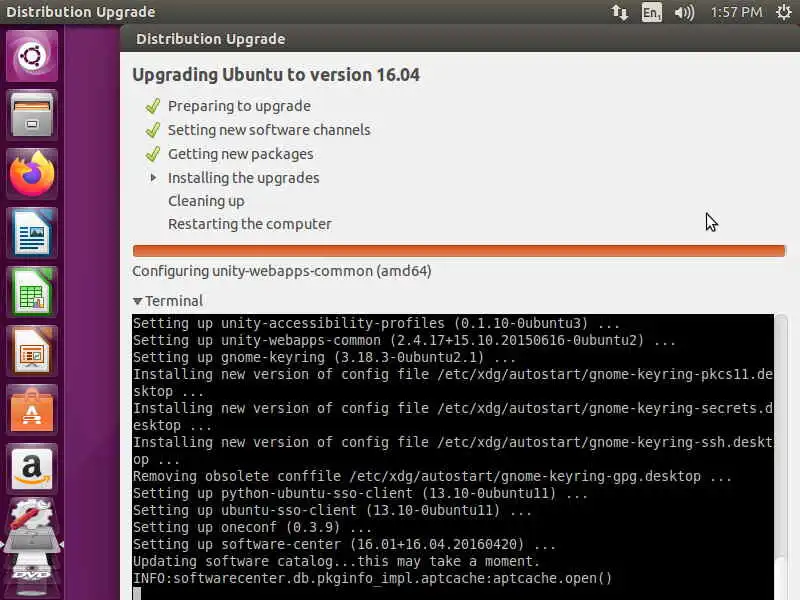Click the orange upgrade progress bar
Image resolution: width=800 pixels, height=600 pixels.
point(459,251)
